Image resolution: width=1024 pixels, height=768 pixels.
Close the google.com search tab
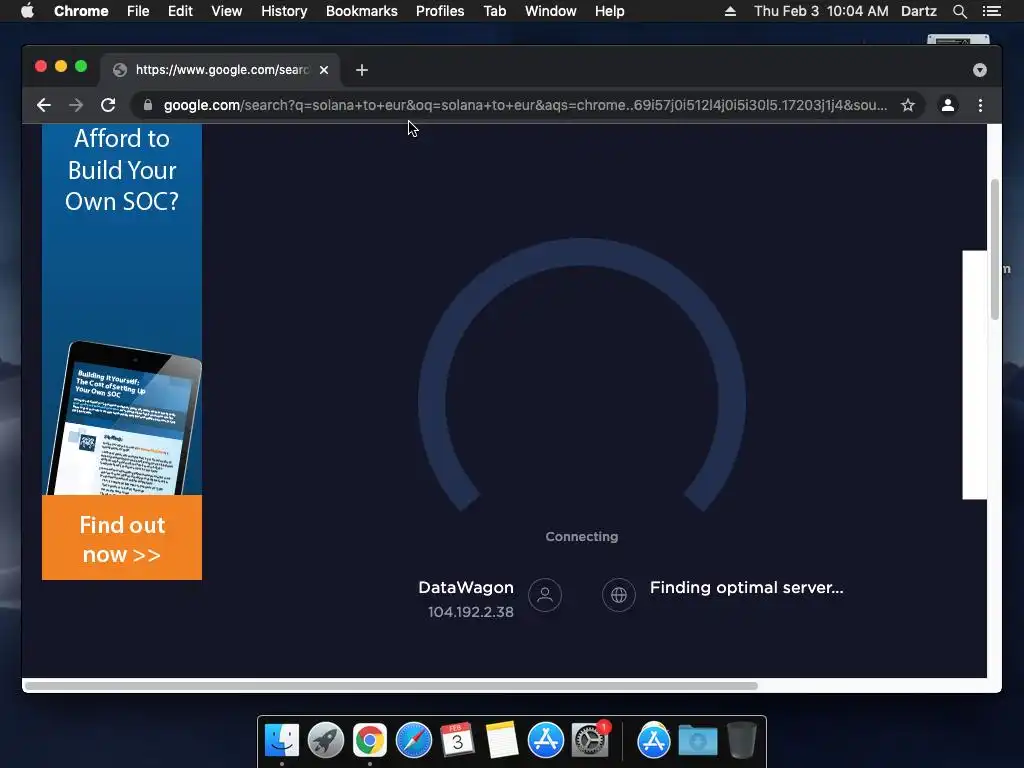324,70
